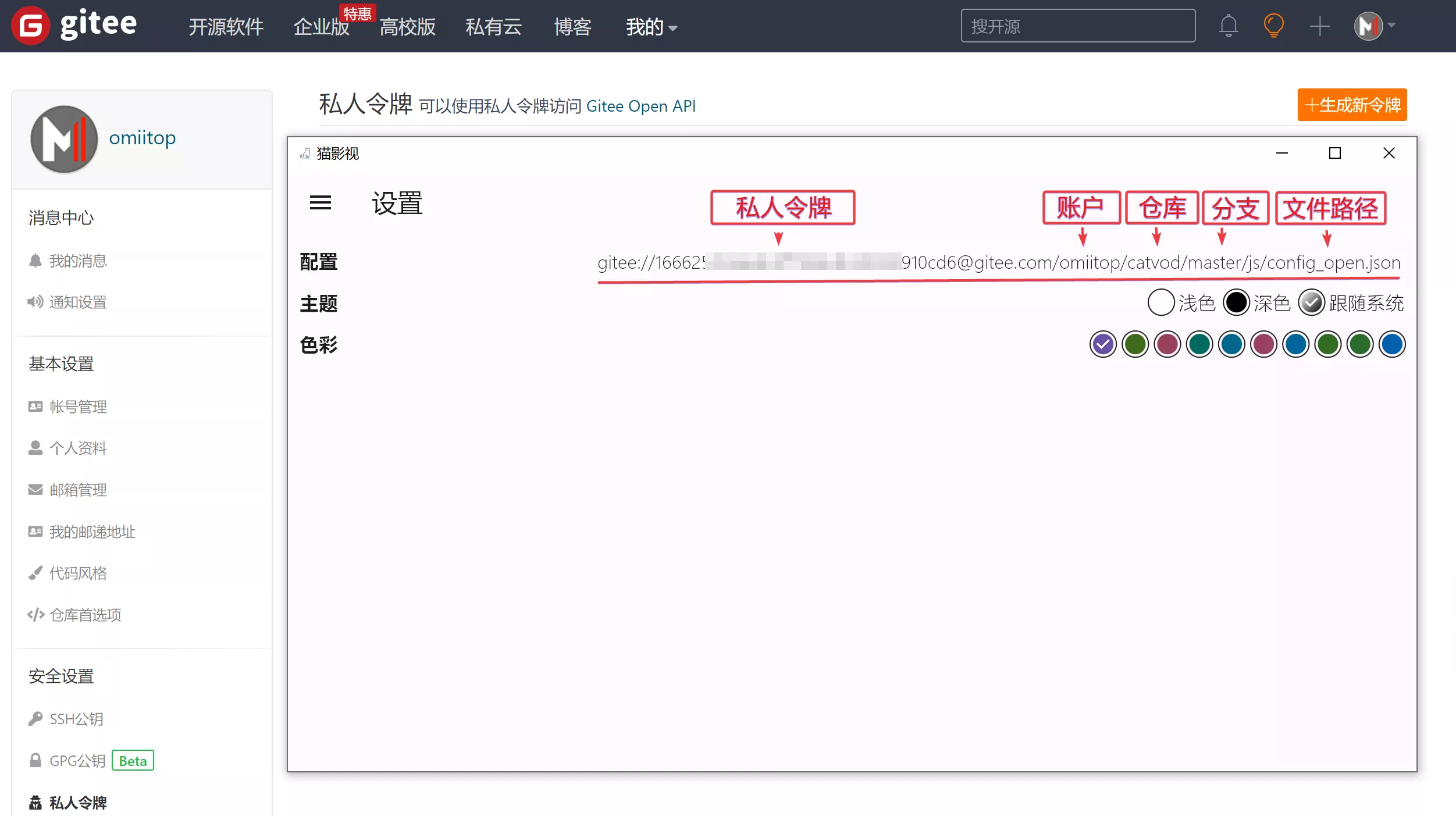Image resolution: width=1456 pixels, height=816 pixels.
Task: Switch to the 博客 menu item
Action: (572, 27)
